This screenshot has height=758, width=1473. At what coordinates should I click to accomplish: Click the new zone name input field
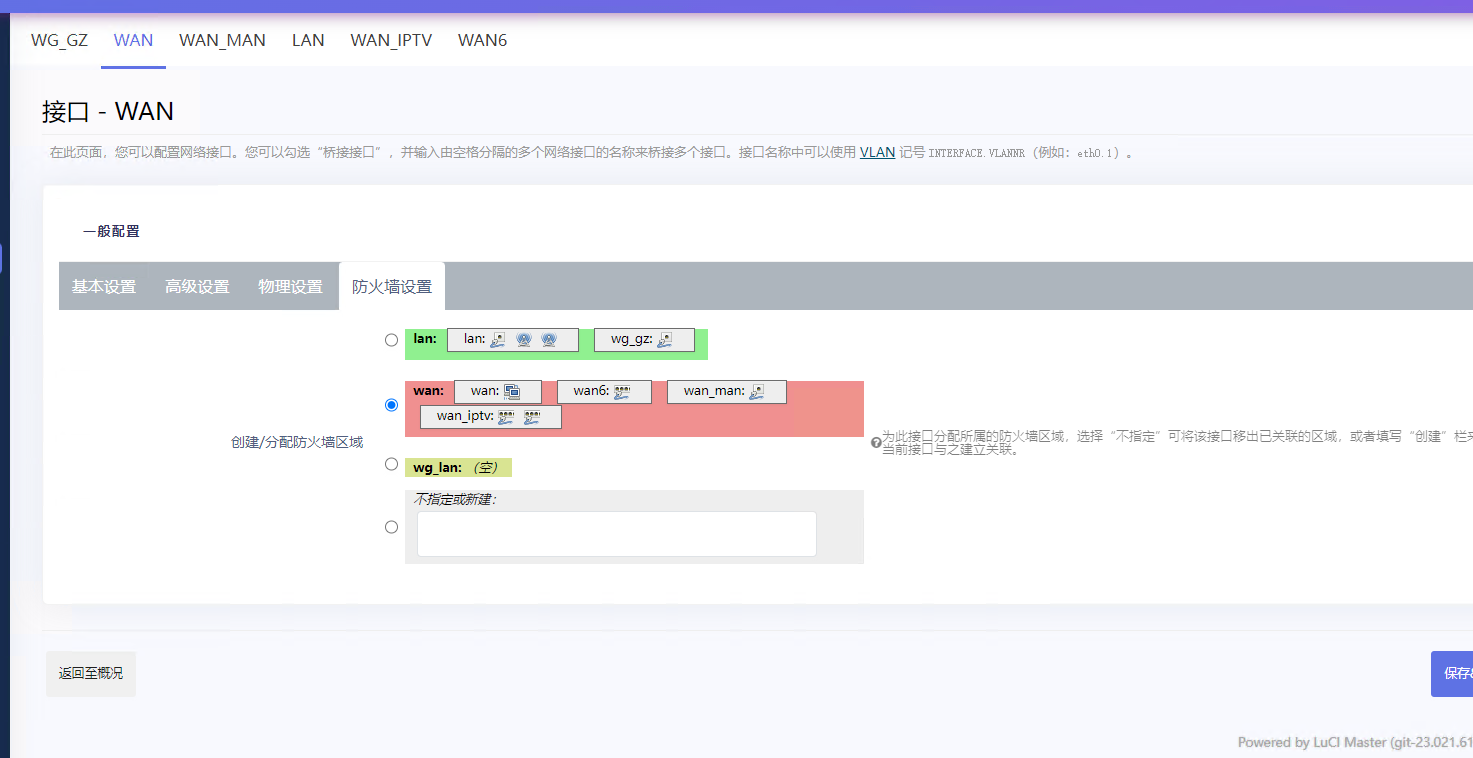tap(616, 534)
